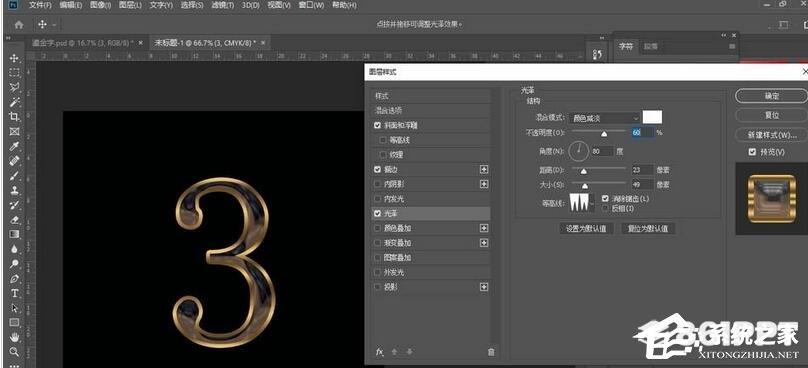
Task: Open the 编辑(E) menu
Action: (71, 5)
